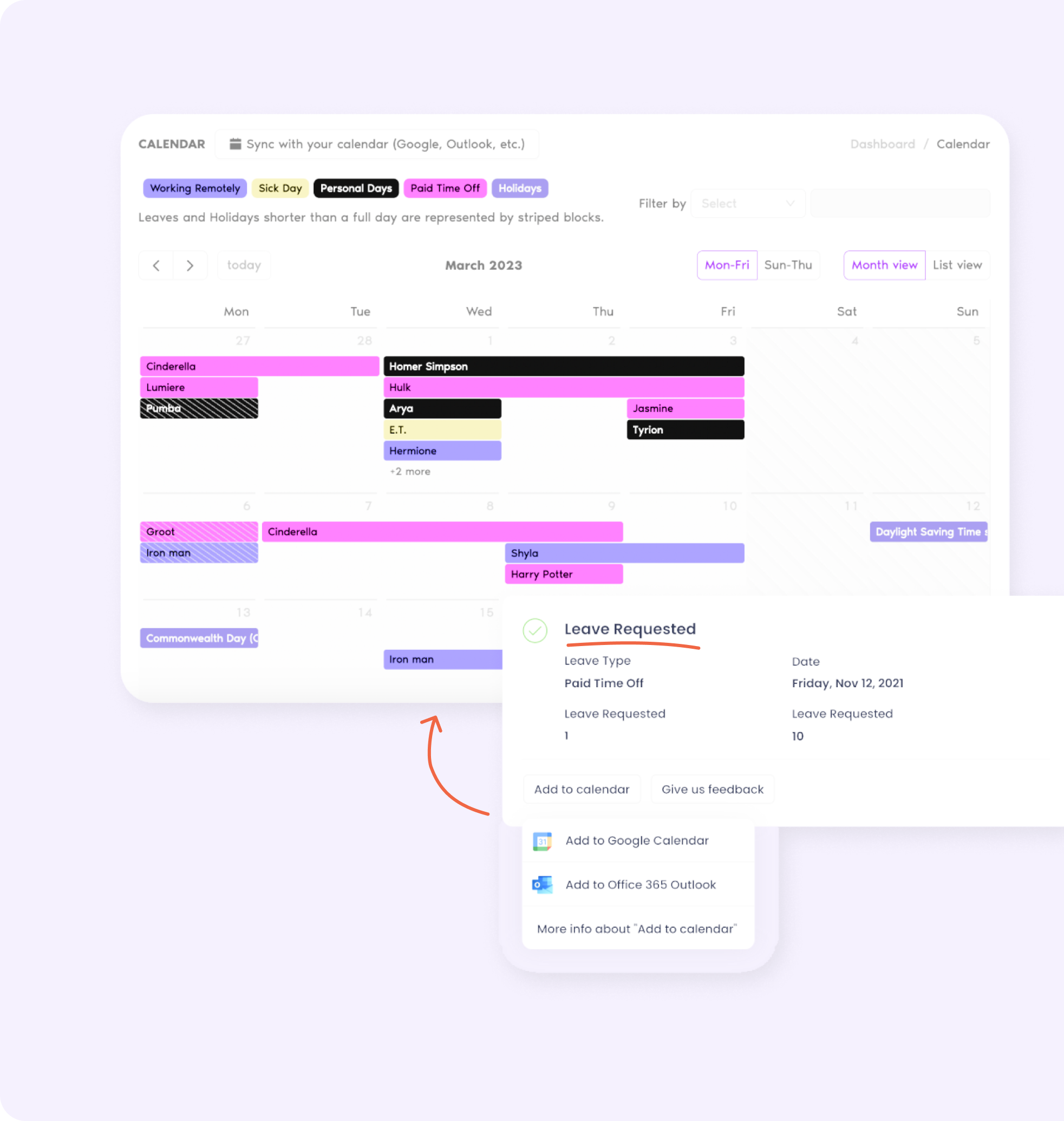Click the today navigation shortcut
1064x1121 pixels.
[x=245, y=264]
